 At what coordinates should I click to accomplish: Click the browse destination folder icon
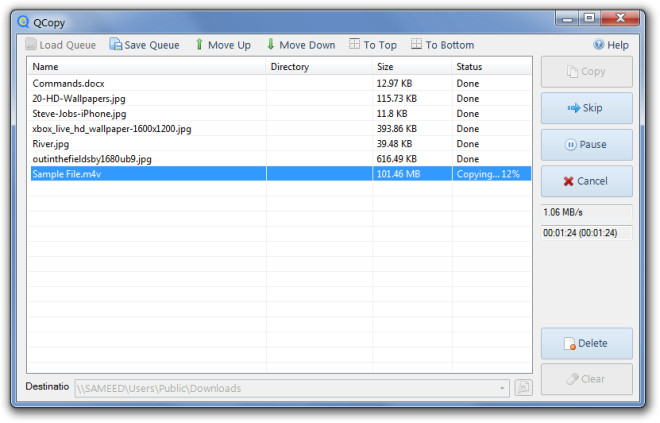523,388
